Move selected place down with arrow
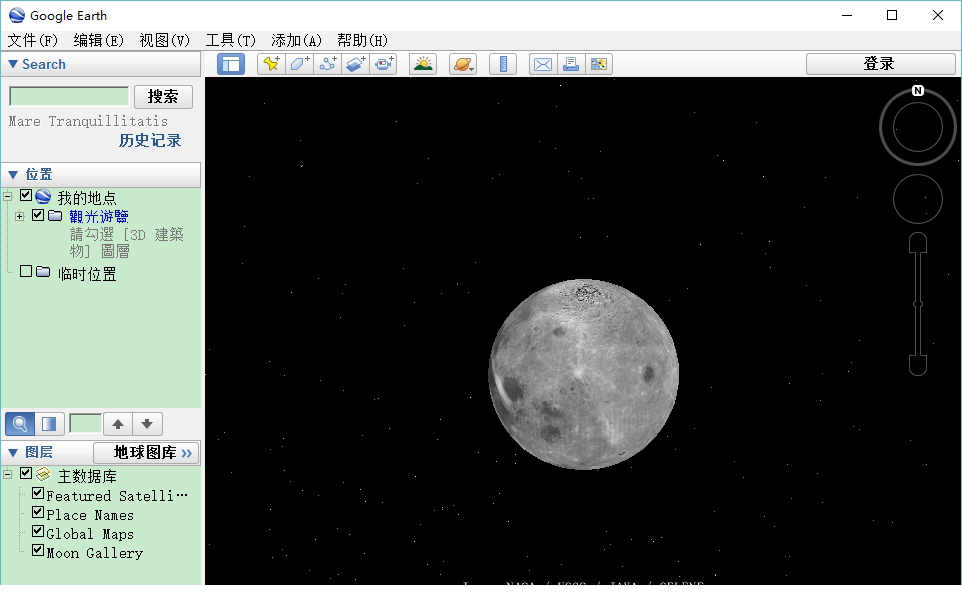962x608 pixels. [x=147, y=424]
